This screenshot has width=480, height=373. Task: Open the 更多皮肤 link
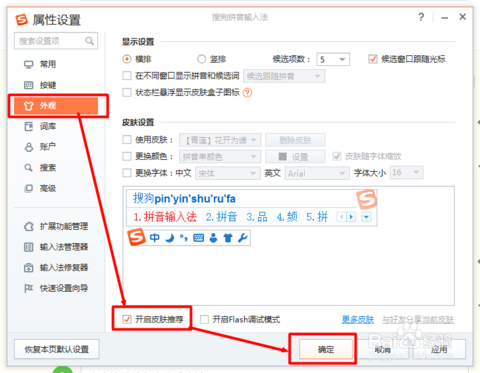point(358,320)
